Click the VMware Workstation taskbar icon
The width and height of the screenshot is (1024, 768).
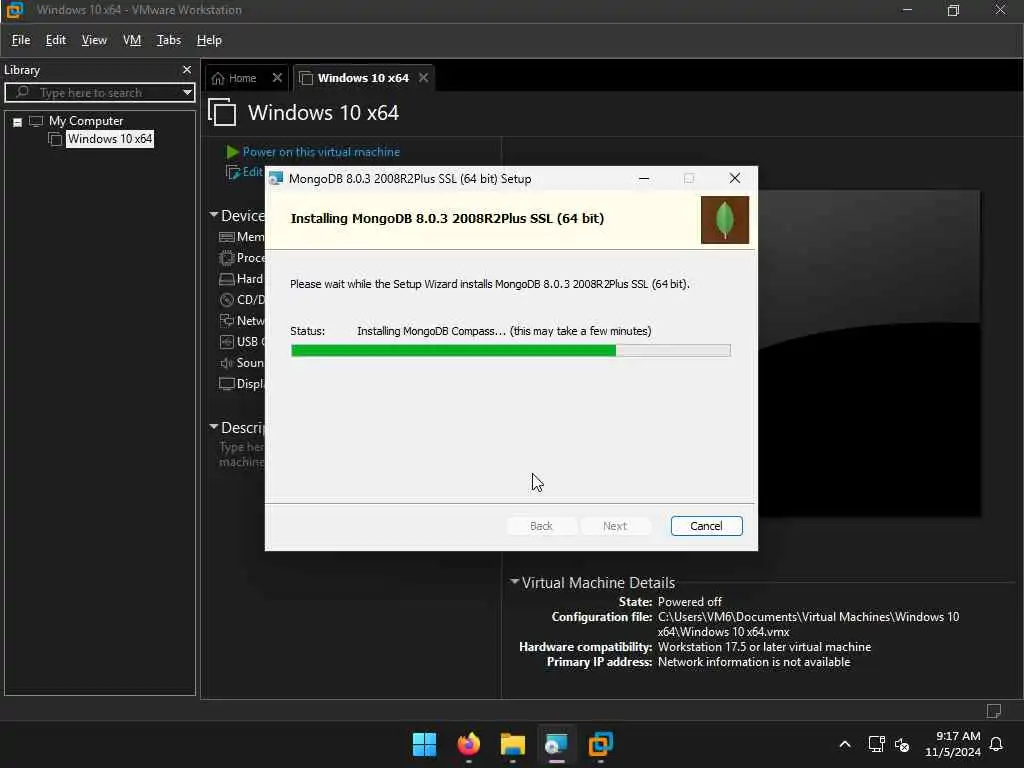(600, 744)
